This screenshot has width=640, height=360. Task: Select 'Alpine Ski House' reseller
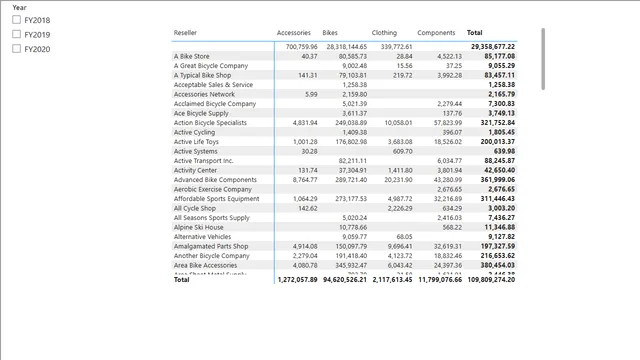tap(198, 227)
